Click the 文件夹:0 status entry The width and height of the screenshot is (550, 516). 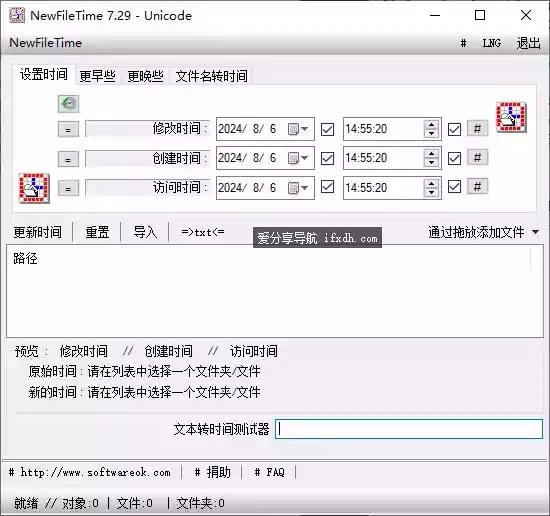click(x=200, y=503)
